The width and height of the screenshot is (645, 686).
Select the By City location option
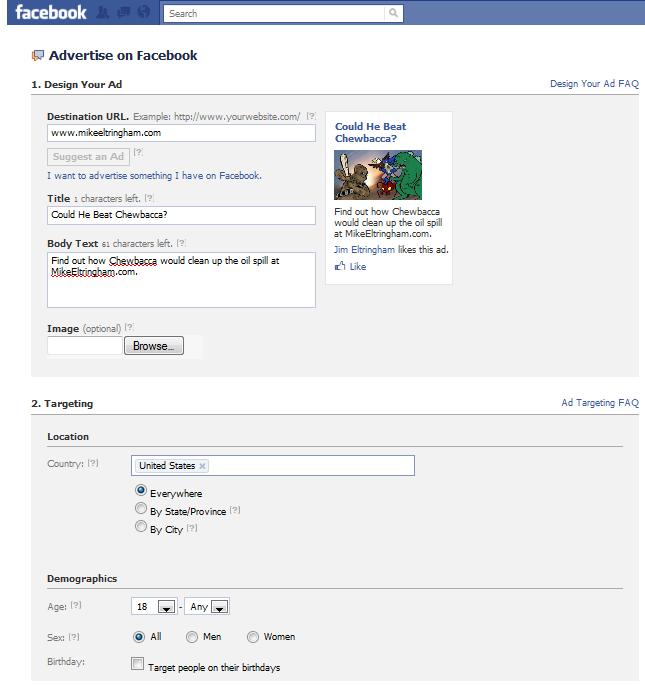pyautogui.click(x=141, y=528)
